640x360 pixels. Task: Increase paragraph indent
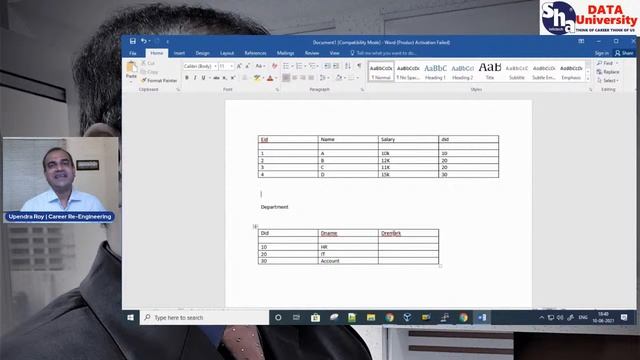(x=336, y=66)
